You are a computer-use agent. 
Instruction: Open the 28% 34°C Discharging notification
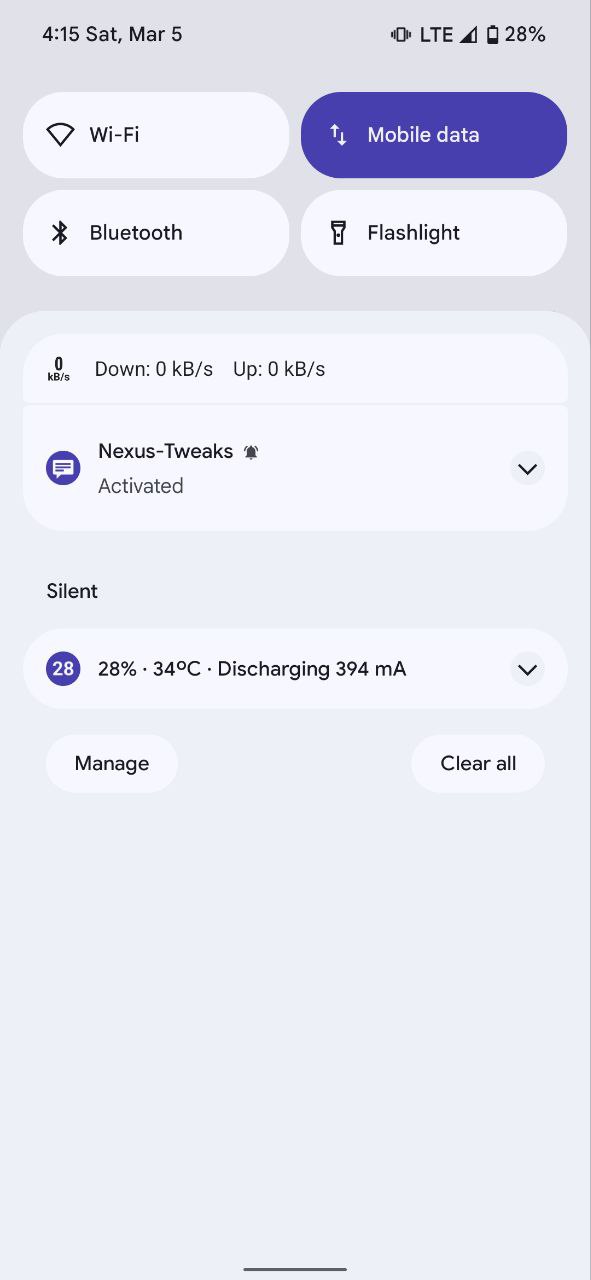[295, 669]
